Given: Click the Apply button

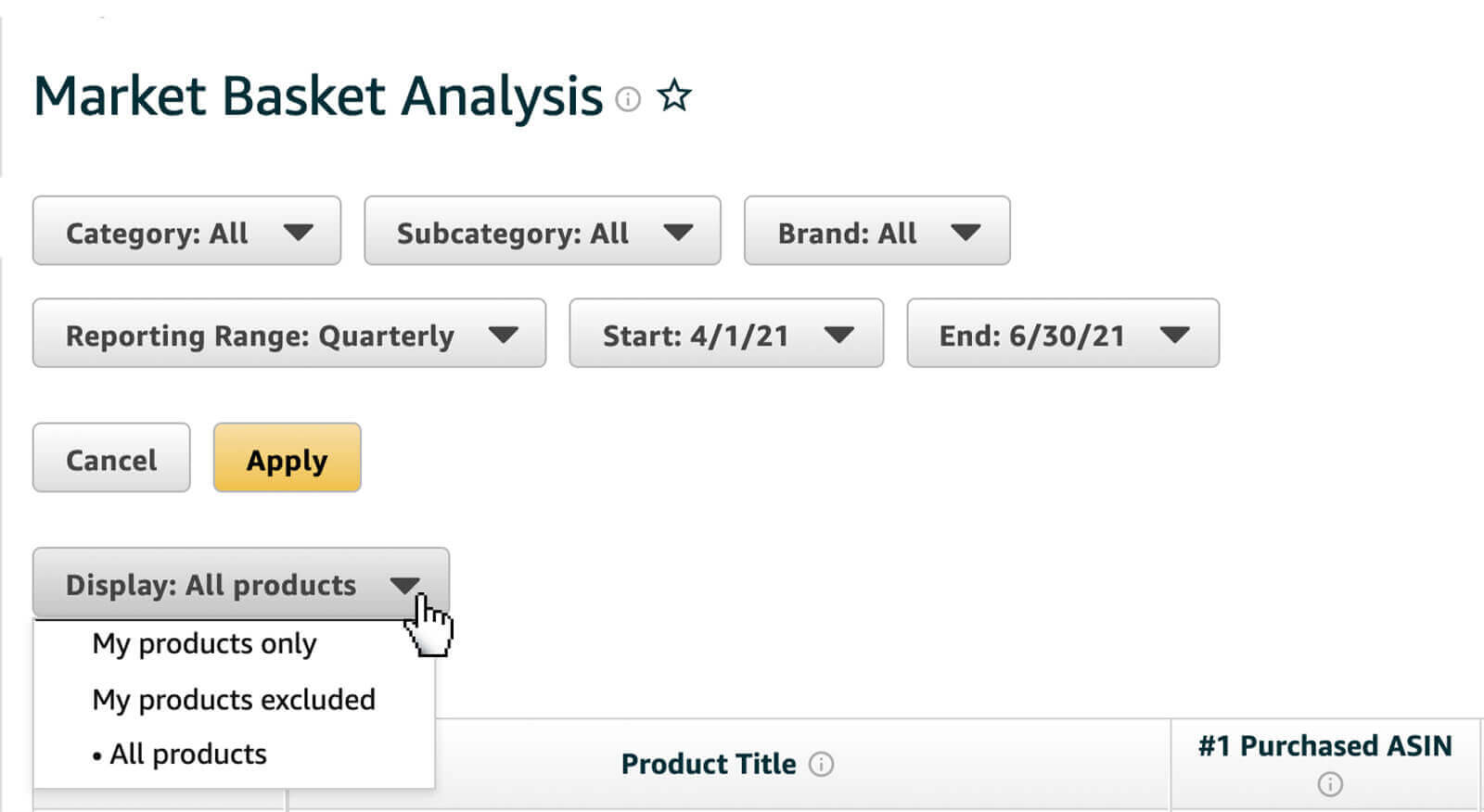Looking at the screenshot, I should click(287, 457).
